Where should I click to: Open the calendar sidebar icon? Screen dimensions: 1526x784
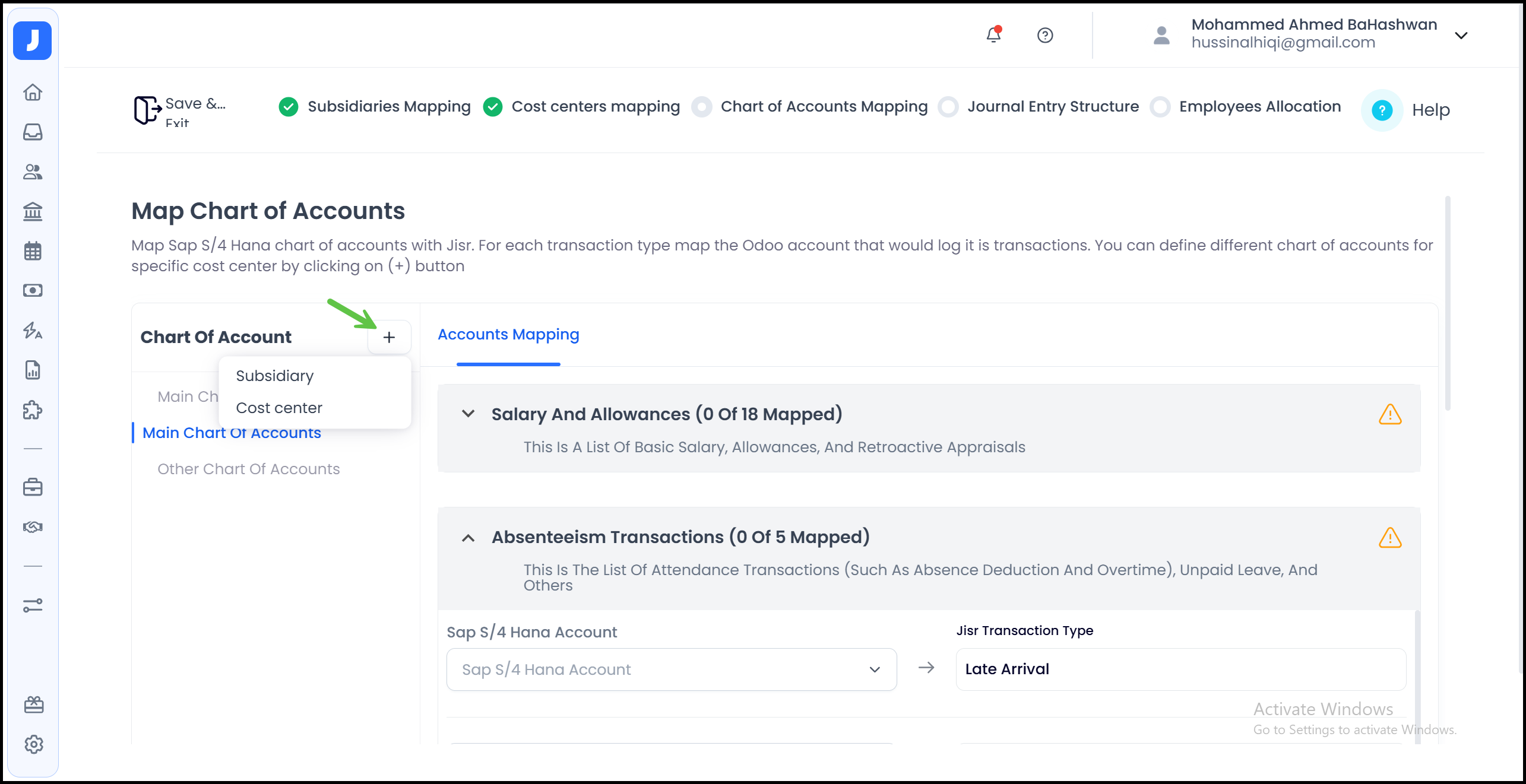pyautogui.click(x=33, y=251)
